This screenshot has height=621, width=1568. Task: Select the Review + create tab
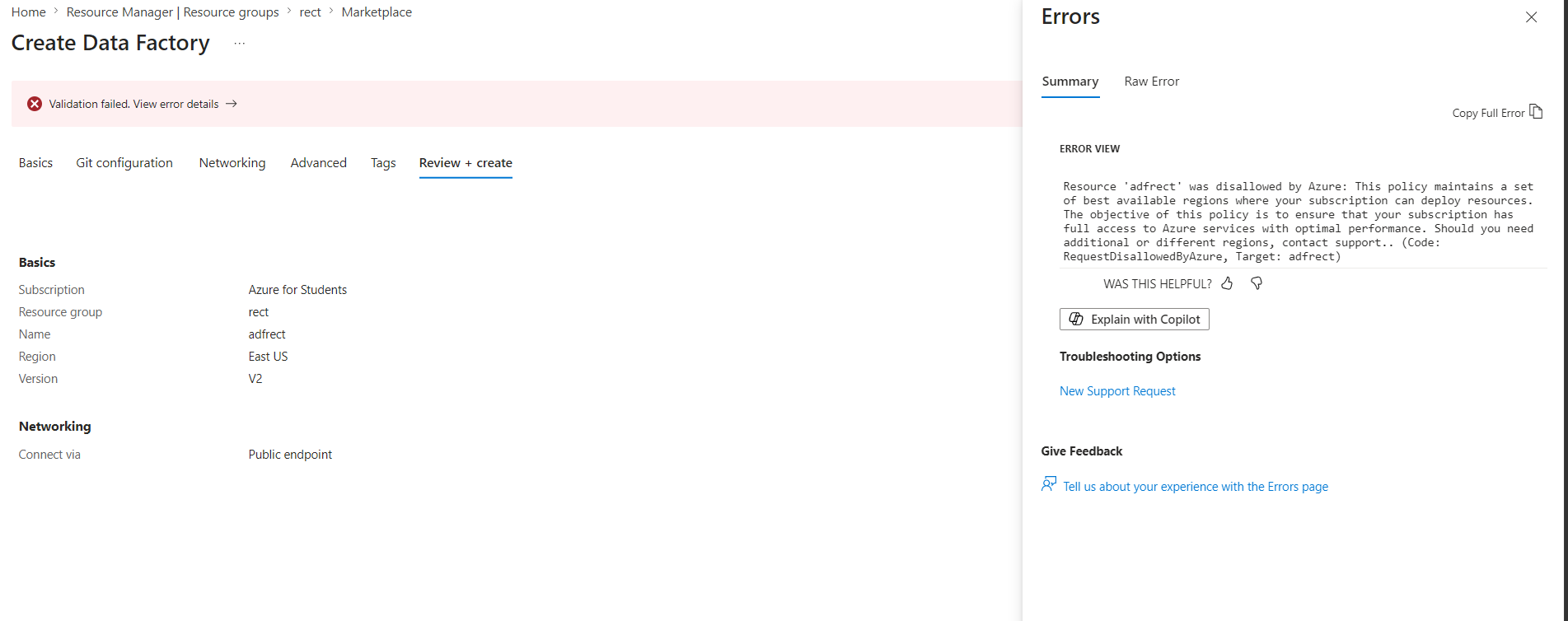(466, 163)
